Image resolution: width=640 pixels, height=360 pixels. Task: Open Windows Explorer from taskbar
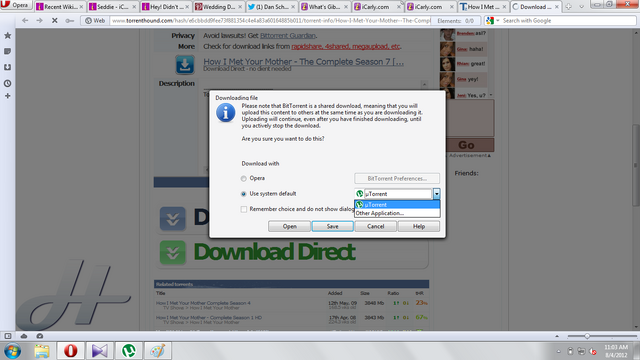[x=41, y=351]
